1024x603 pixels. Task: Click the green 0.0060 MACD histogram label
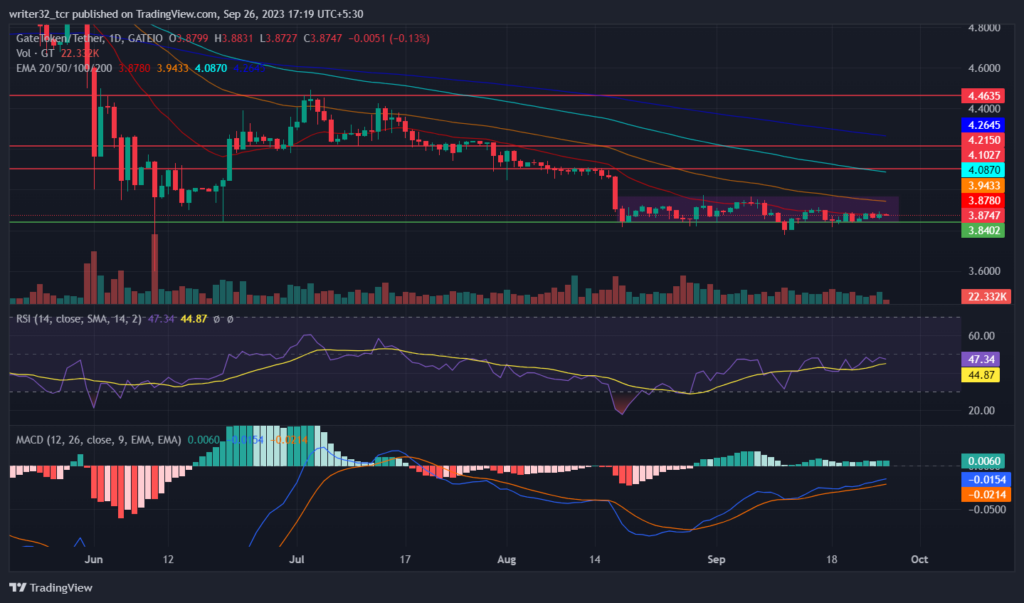[x=984, y=461]
